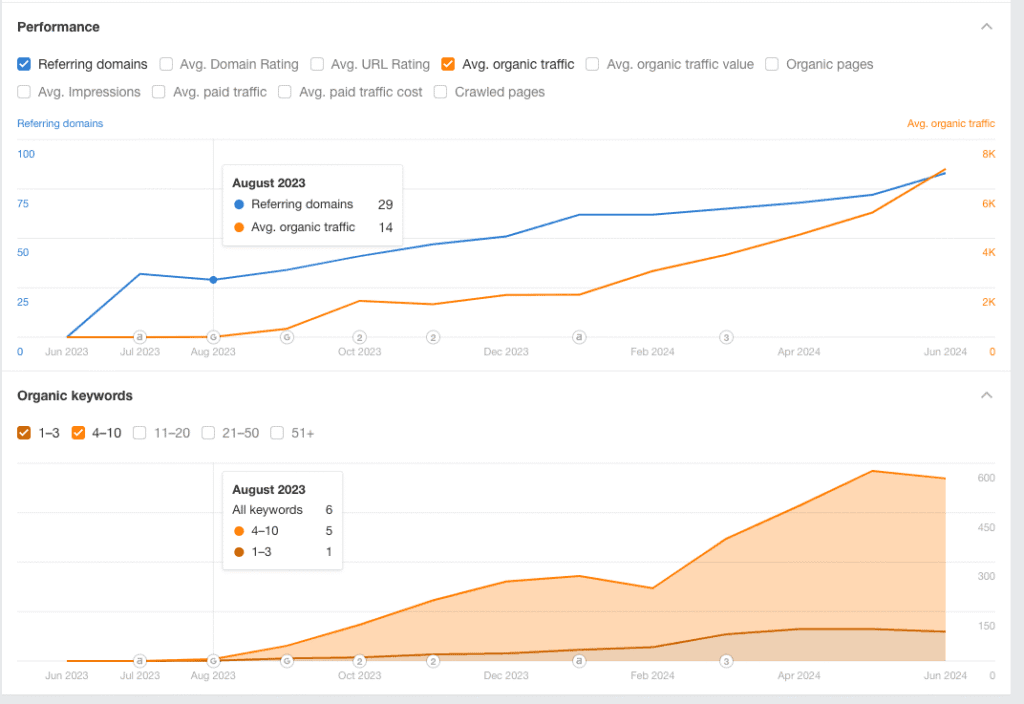Collapse the Performance section chevron
The width and height of the screenshot is (1024, 704).
[x=987, y=27]
